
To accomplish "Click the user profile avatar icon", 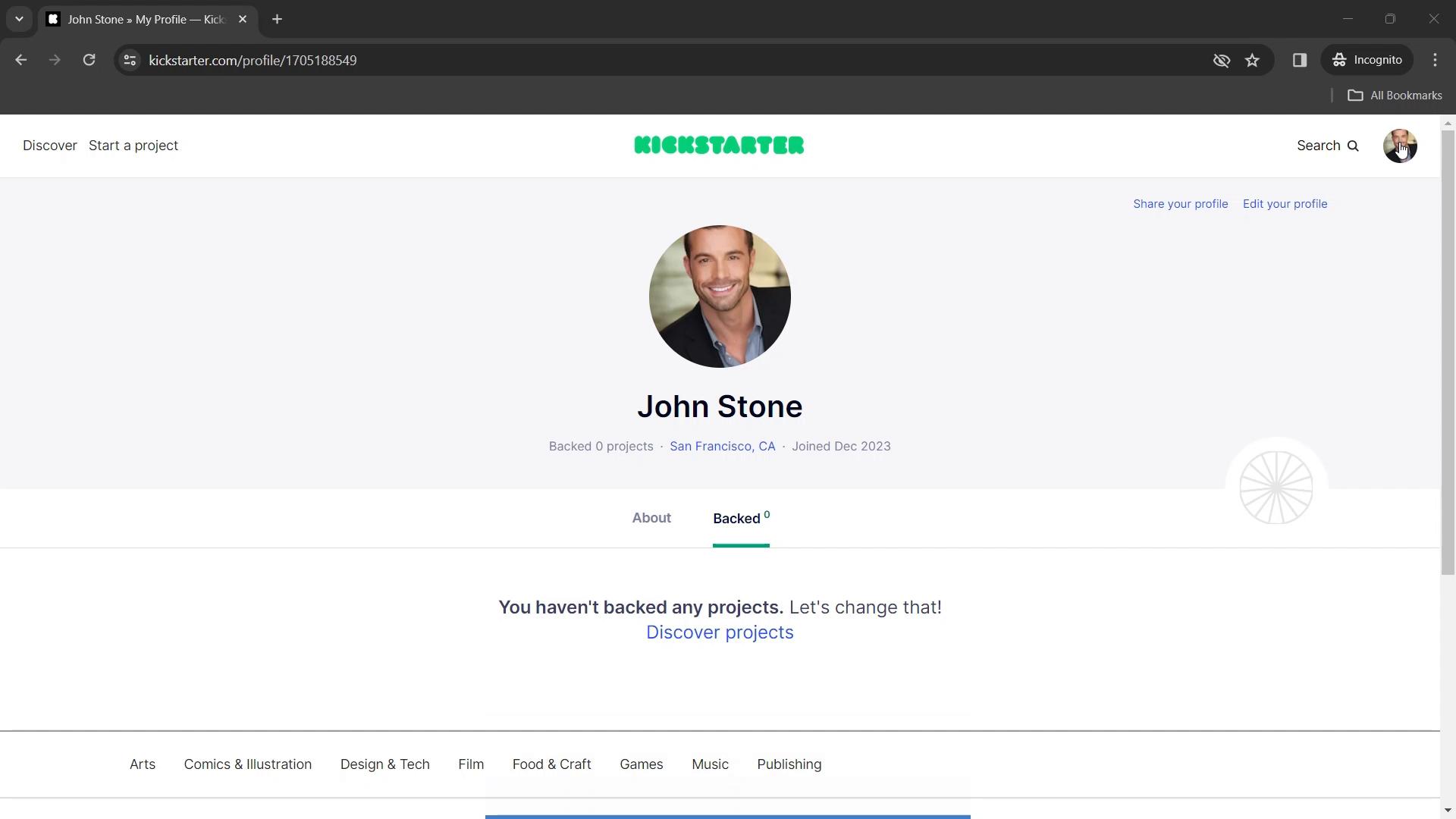I will tap(1399, 145).
